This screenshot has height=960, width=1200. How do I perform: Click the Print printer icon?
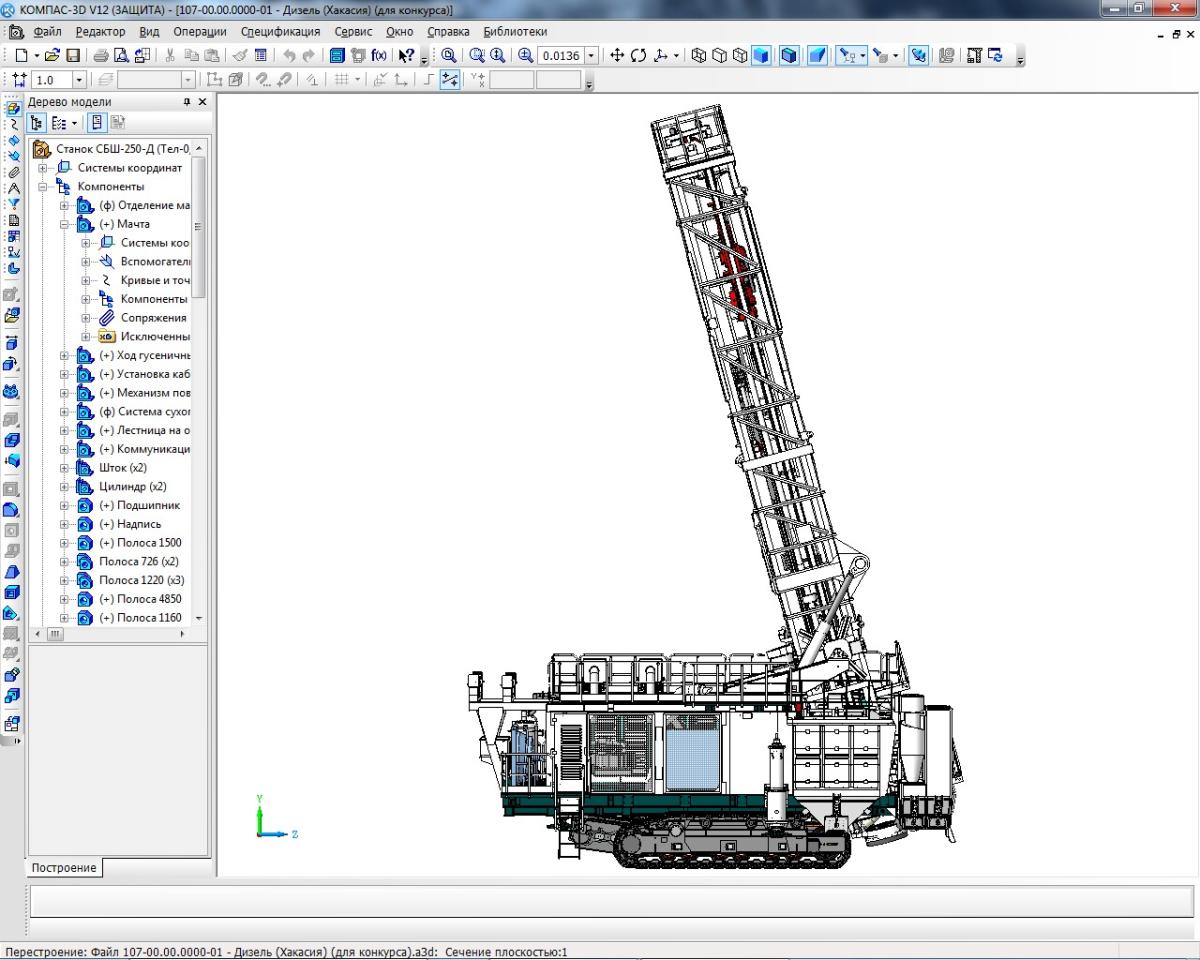(x=101, y=56)
